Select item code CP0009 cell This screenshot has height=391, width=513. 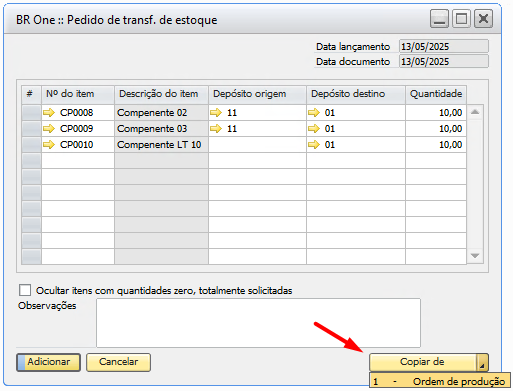(x=78, y=129)
